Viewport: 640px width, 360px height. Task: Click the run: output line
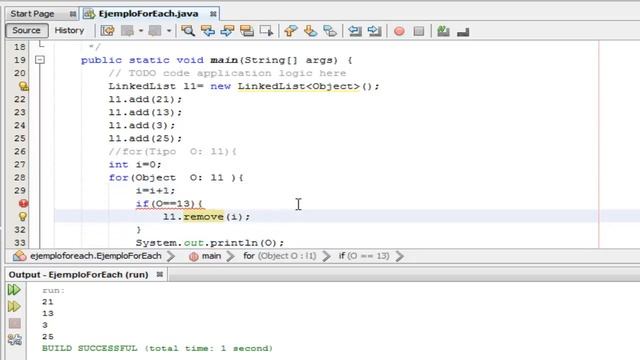53,291
